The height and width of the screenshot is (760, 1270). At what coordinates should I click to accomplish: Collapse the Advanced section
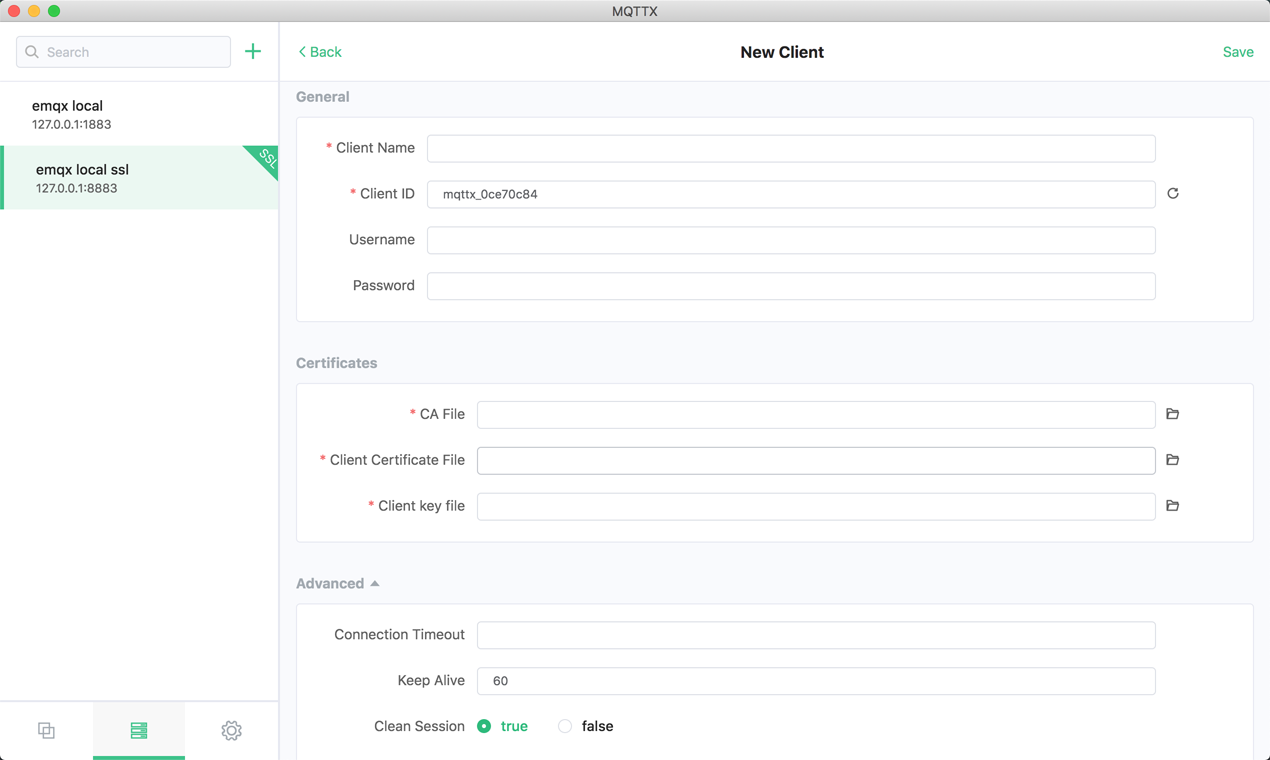[338, 583]
